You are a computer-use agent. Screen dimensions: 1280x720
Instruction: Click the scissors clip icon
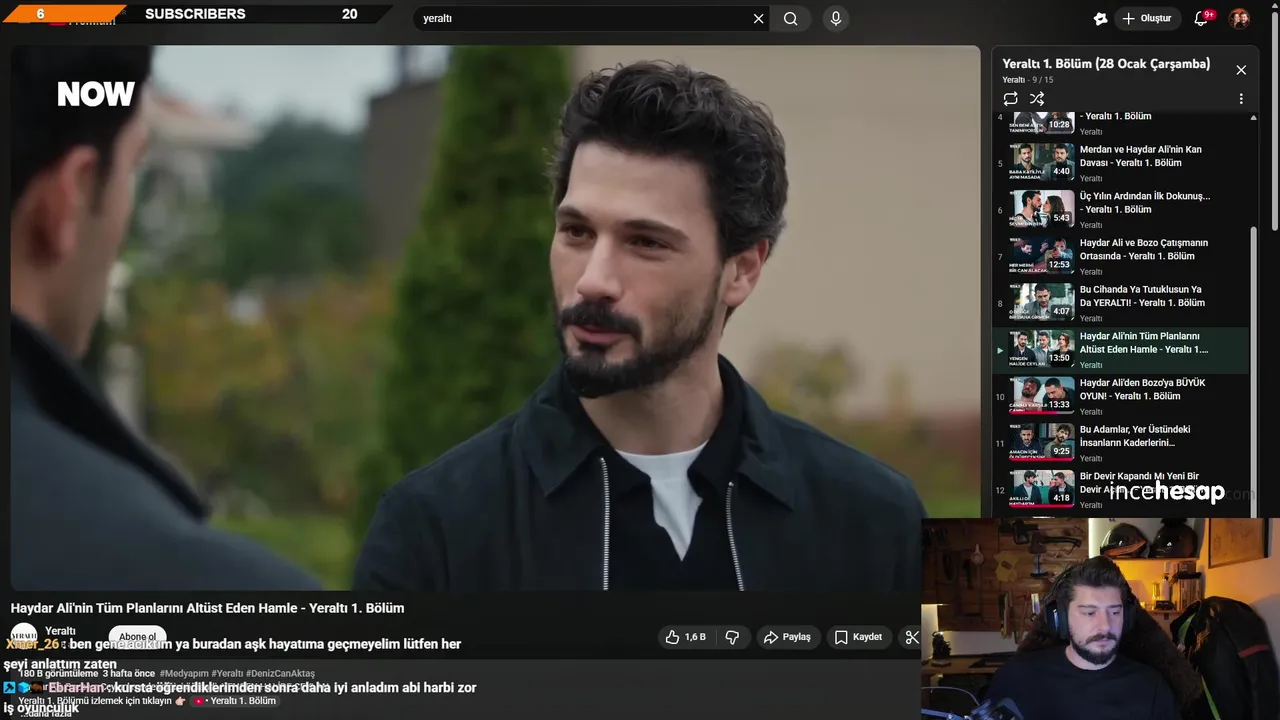[911, 637]
